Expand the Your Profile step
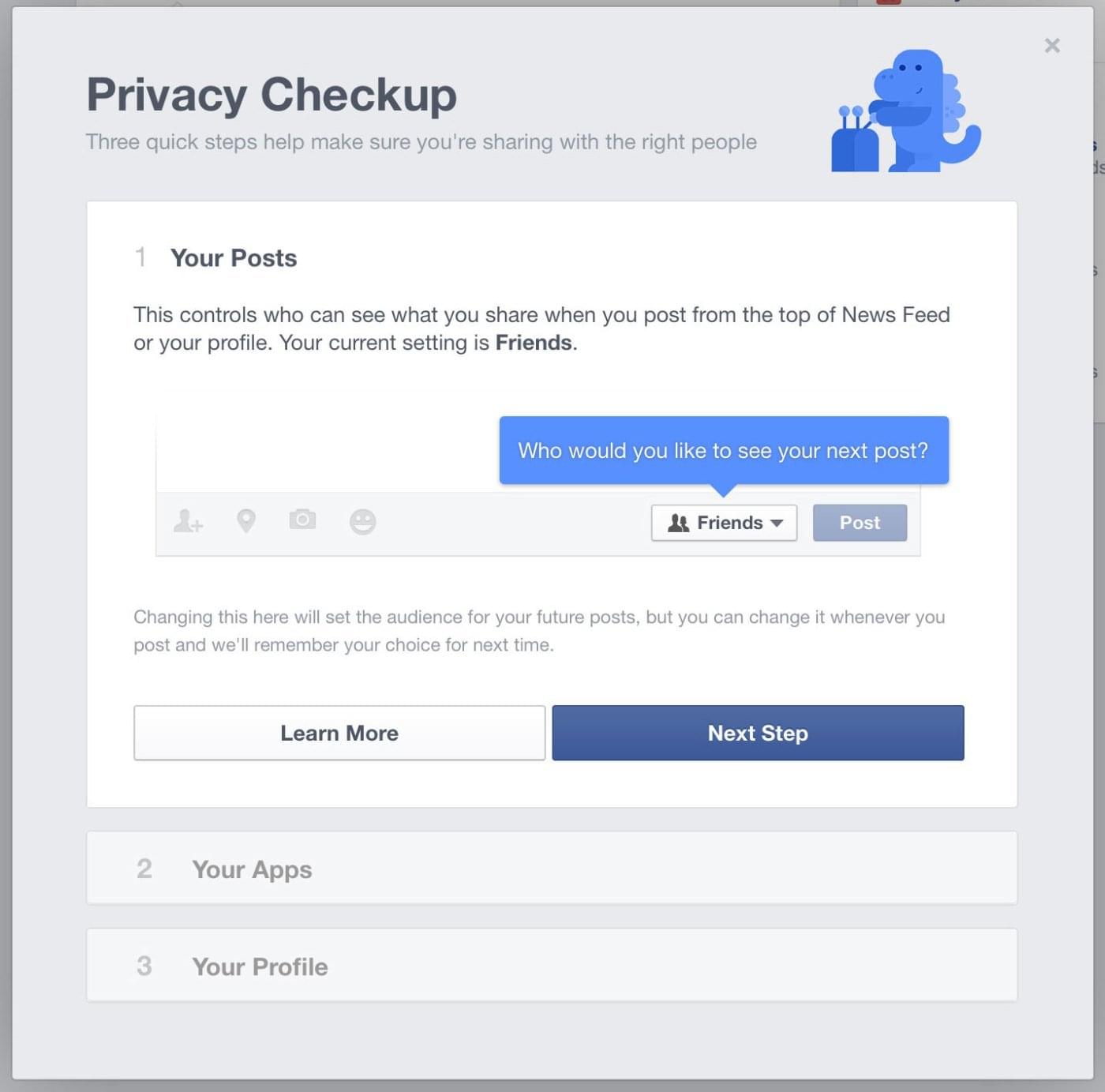Image resolution: width=1105 pixels, height=1092 pixels. [552, 965]
